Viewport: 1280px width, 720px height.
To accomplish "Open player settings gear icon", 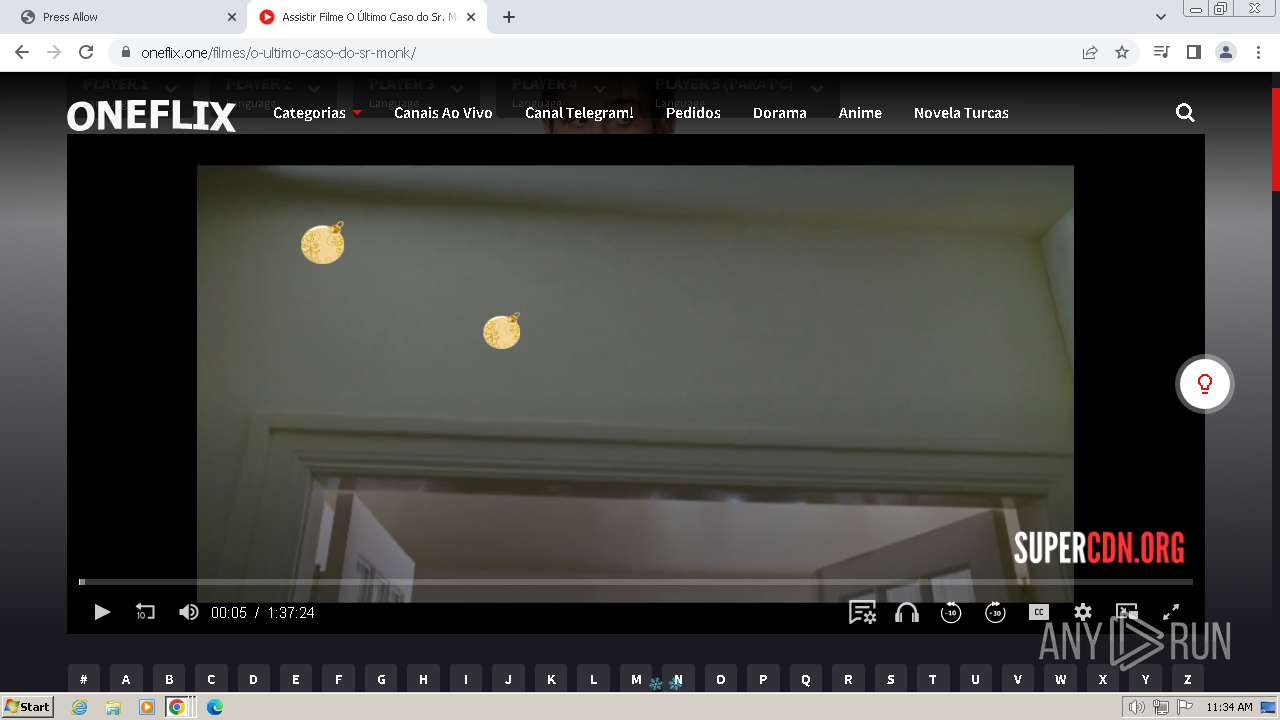I will (x=1083, y=612).
